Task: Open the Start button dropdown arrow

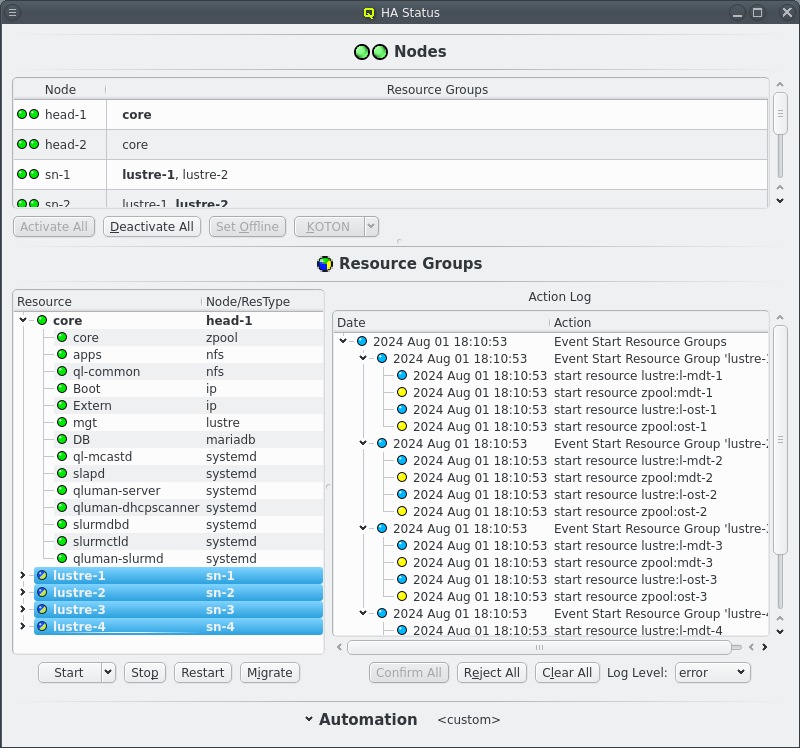Action: [x=108, y=672]
